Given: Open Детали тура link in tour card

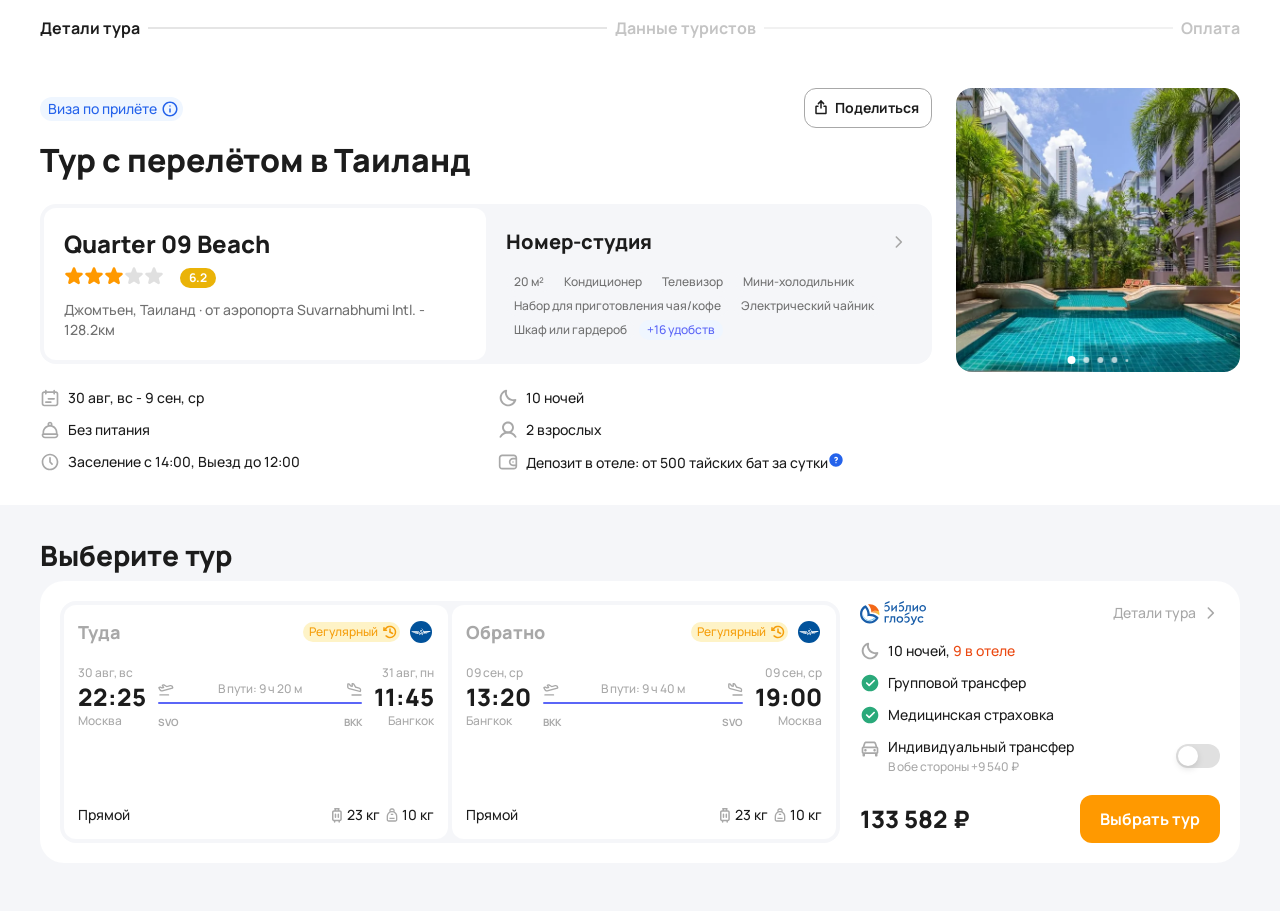Looking at the screenshot, I should coord(1165,613).
